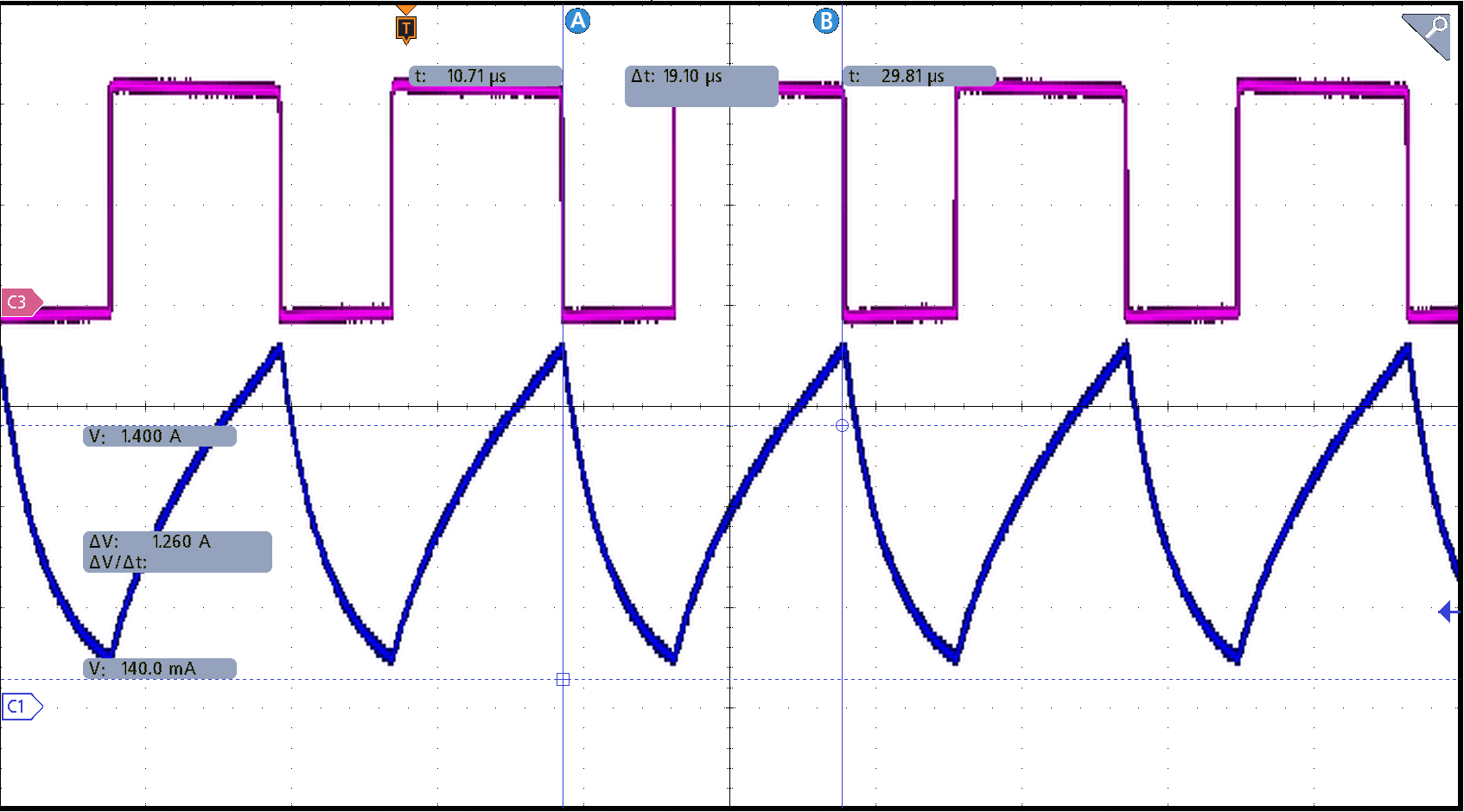Click the vertical cursor A line
Viewport: 1464px width, 812px height.
pyautogui.click(x=563, y=518)
